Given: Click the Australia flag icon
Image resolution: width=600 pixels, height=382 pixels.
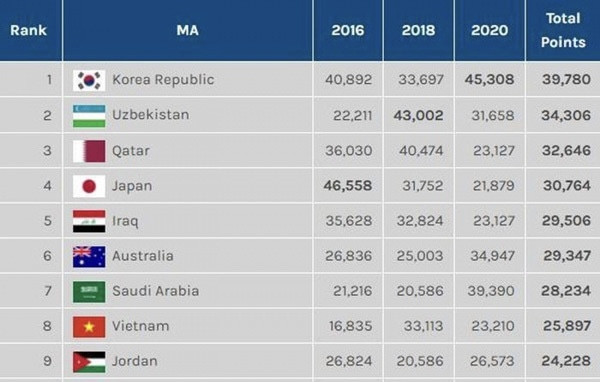Looking at the screenshot, I should click(x=89, y=256).
